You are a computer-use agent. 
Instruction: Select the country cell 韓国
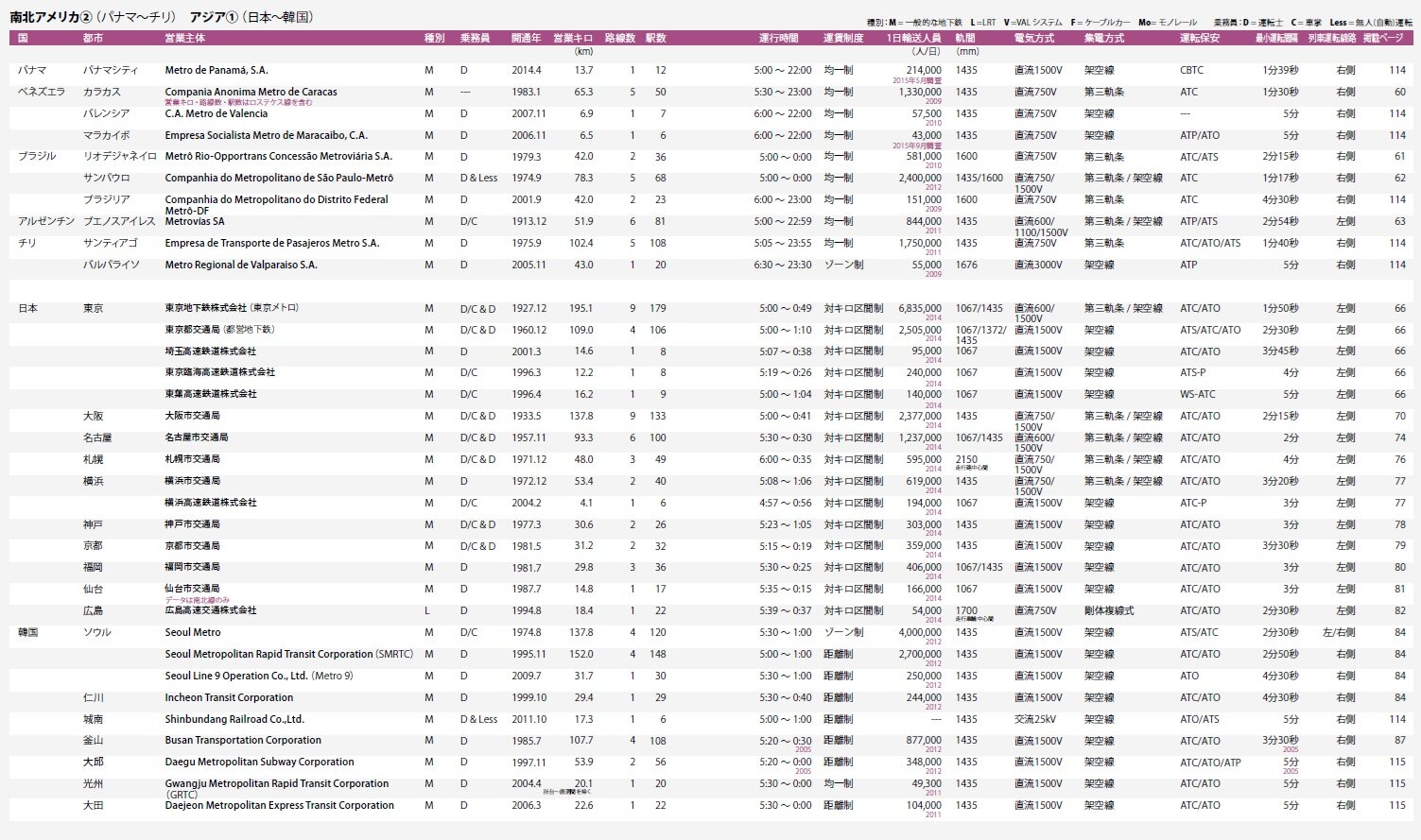(x=28, y=633)
